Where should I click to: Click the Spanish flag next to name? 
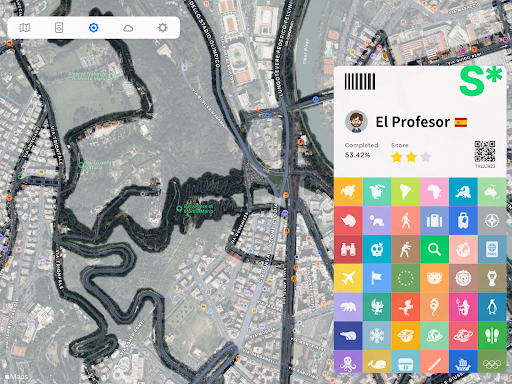461,122
